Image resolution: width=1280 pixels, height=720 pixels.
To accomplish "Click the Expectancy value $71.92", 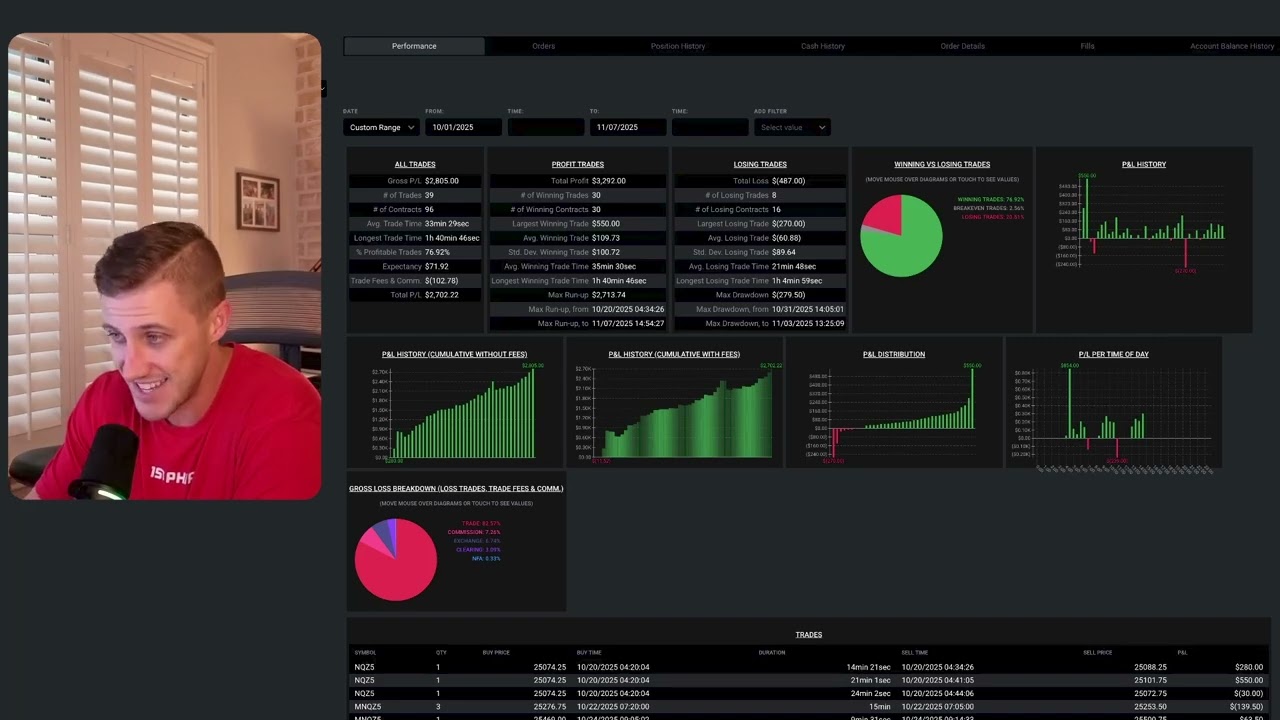I will (x=436, y=267).
